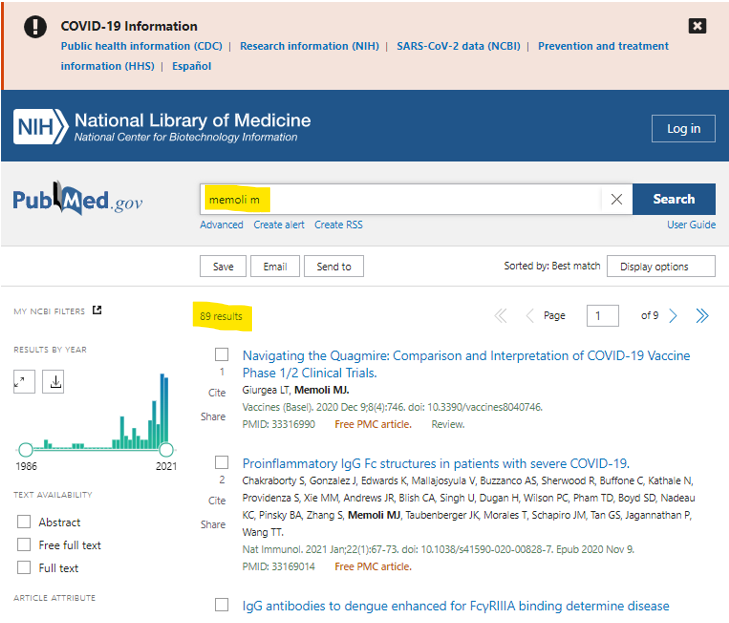Screen dimensions: 729x623
Task: Click Create alert link
Action: click(x=279, y=225)
